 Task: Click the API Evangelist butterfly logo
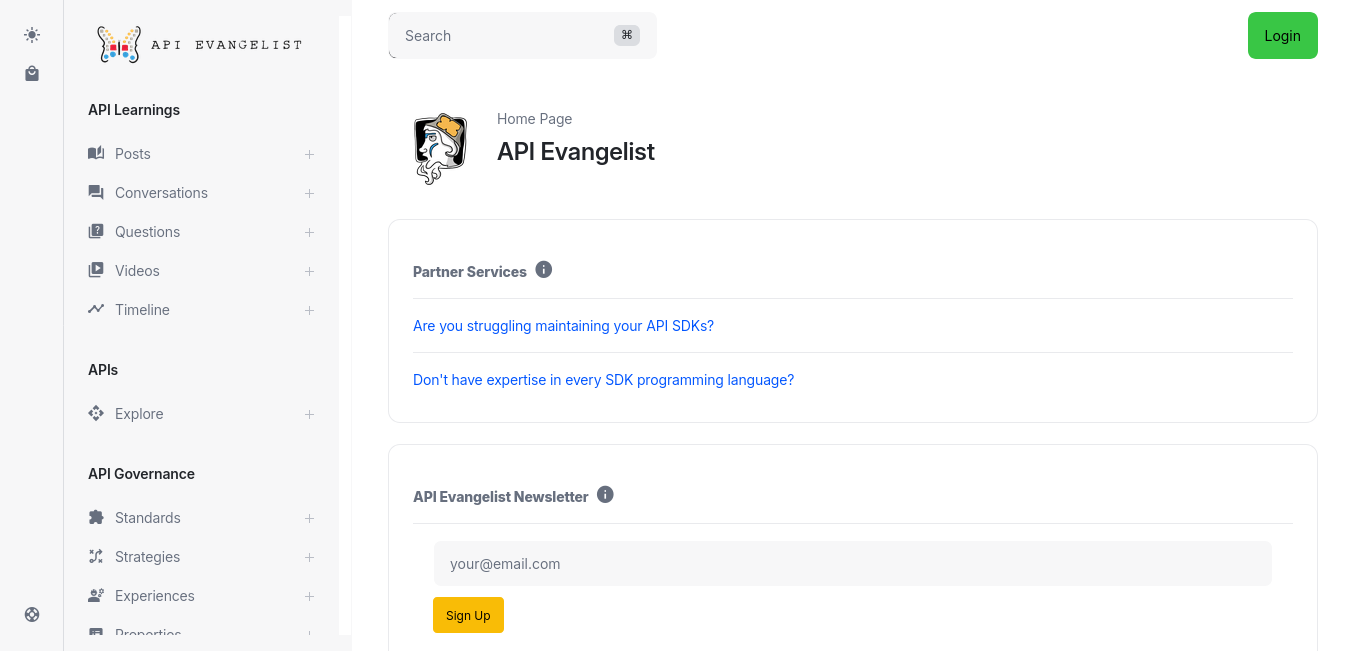[119, 44]
